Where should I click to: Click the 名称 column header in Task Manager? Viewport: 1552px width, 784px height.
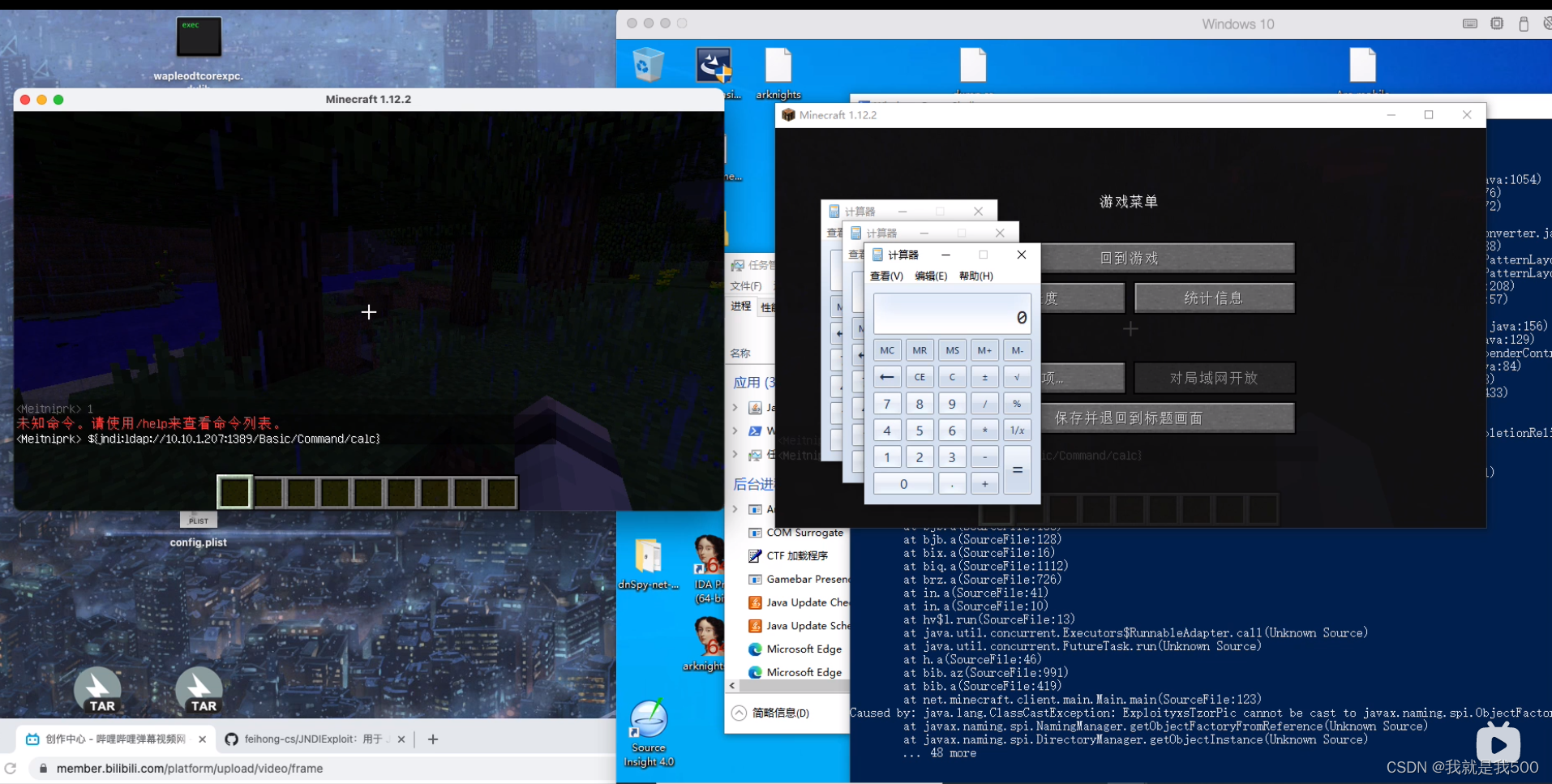pos(740,353)
